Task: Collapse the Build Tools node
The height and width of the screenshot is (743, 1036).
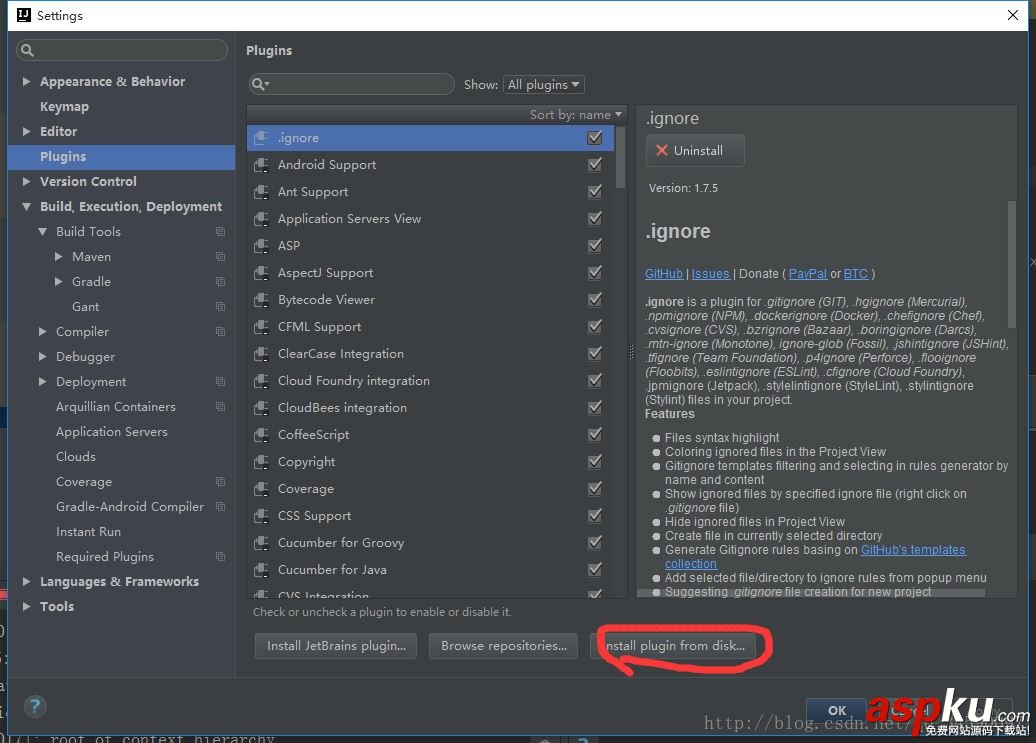Action: [x=42, y=232]
